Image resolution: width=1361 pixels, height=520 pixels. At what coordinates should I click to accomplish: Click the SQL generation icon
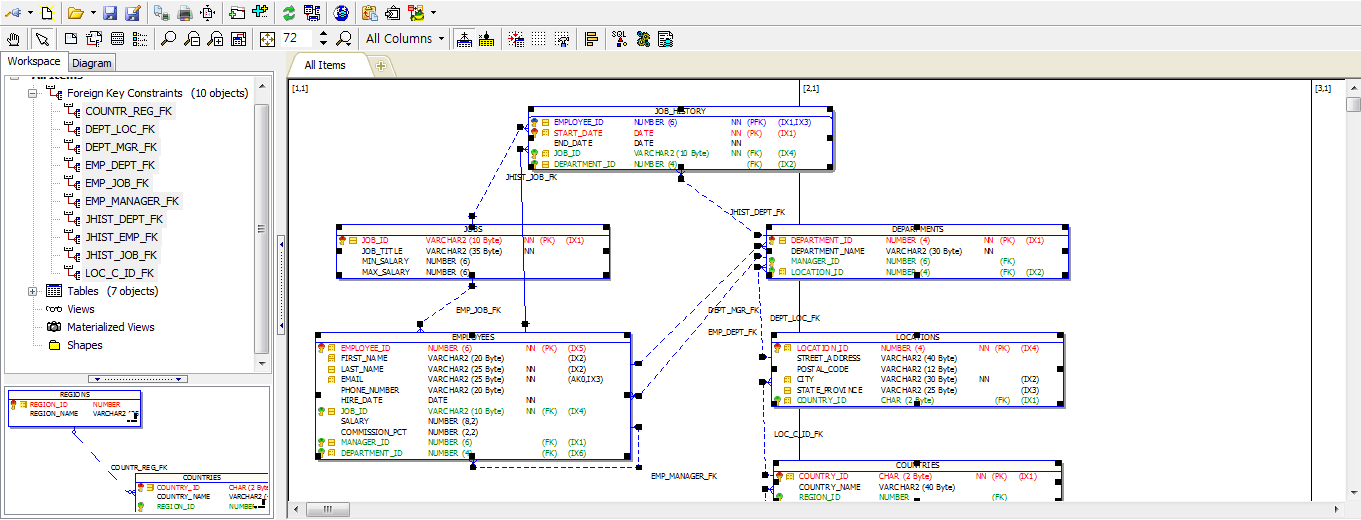point(619,39)
